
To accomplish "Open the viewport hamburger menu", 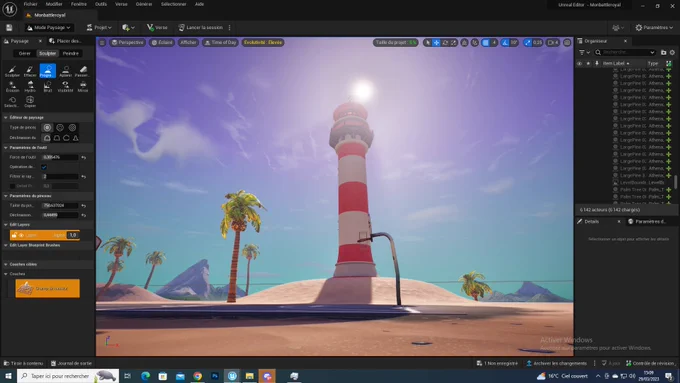I will (102, 43).
